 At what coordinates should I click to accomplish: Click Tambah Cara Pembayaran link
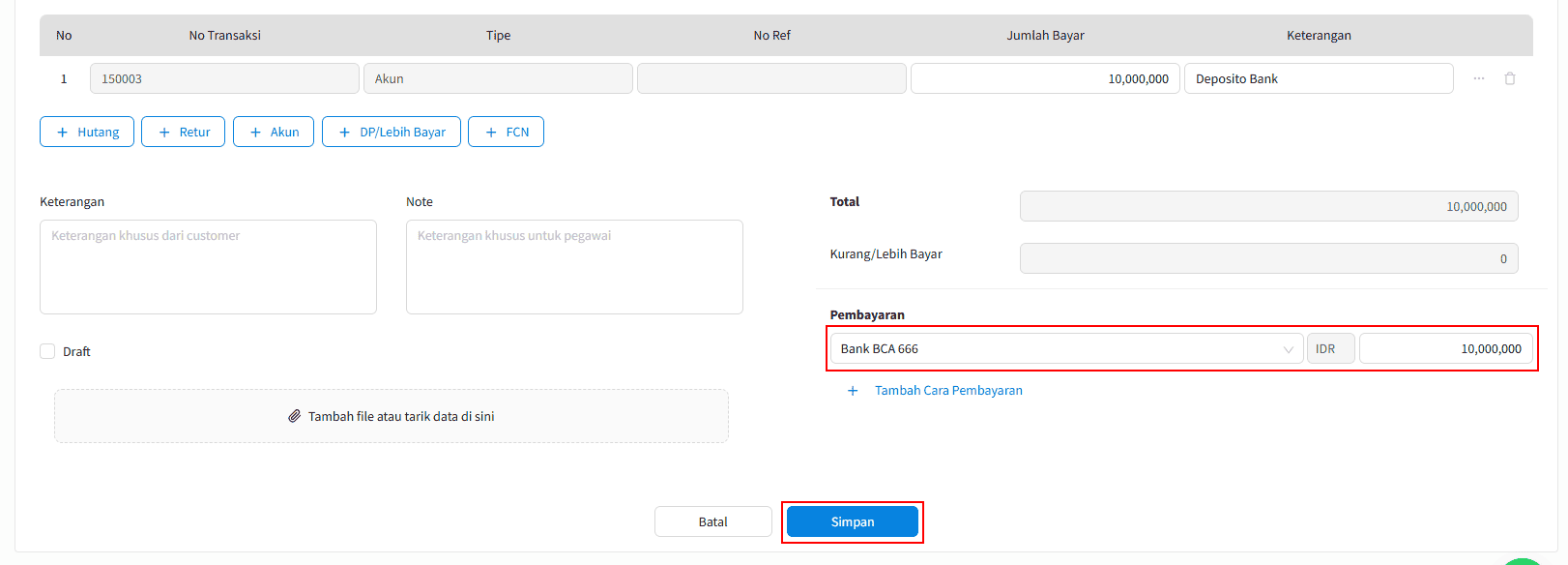click(x=947, y=391)
